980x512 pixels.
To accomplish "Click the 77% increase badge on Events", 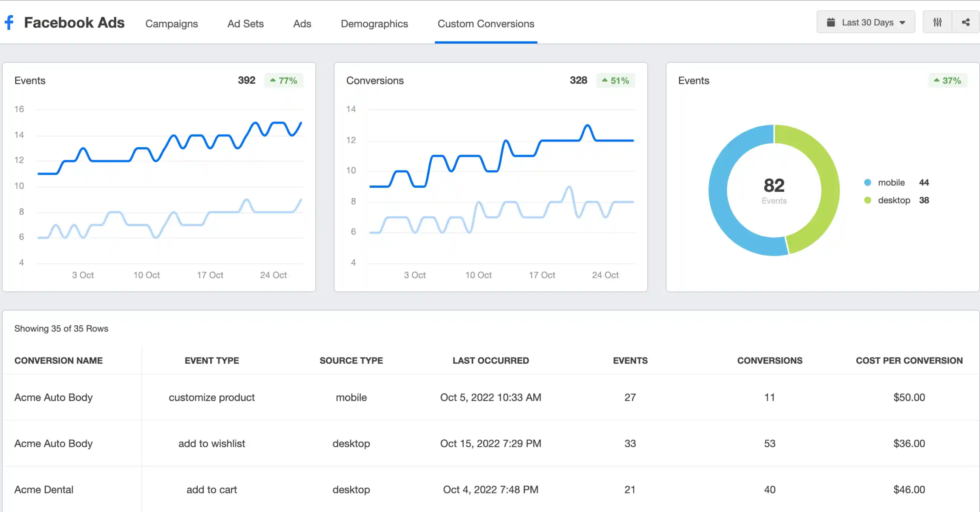I will click(x=284, y=81).
